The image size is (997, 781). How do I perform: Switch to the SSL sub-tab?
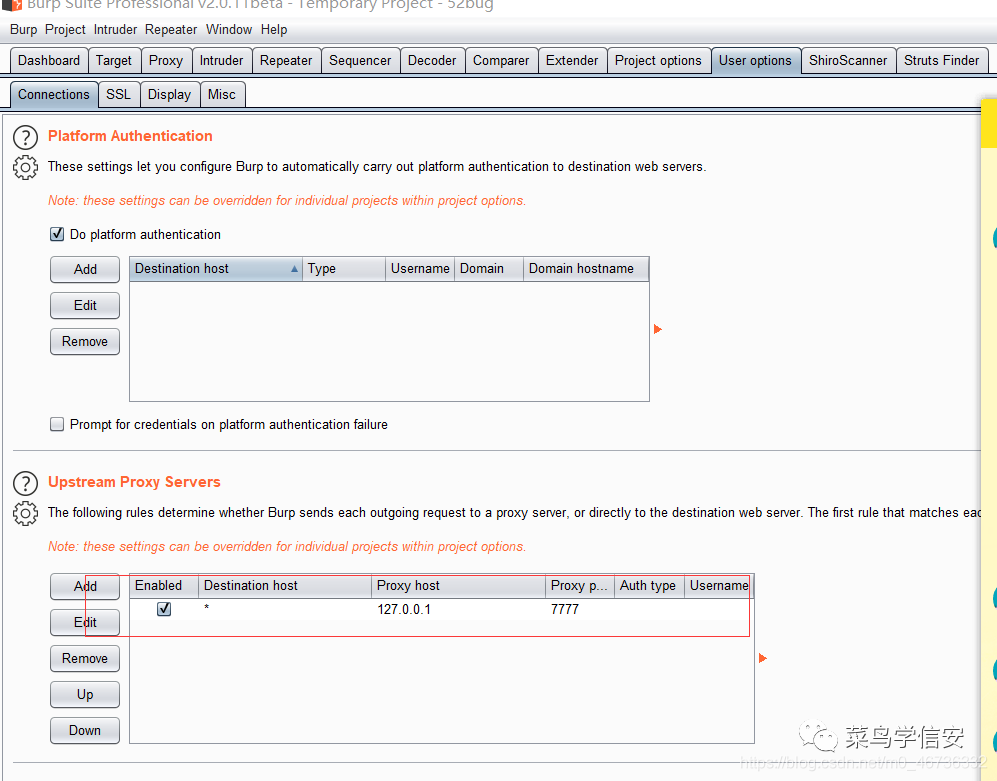(118, 94)
